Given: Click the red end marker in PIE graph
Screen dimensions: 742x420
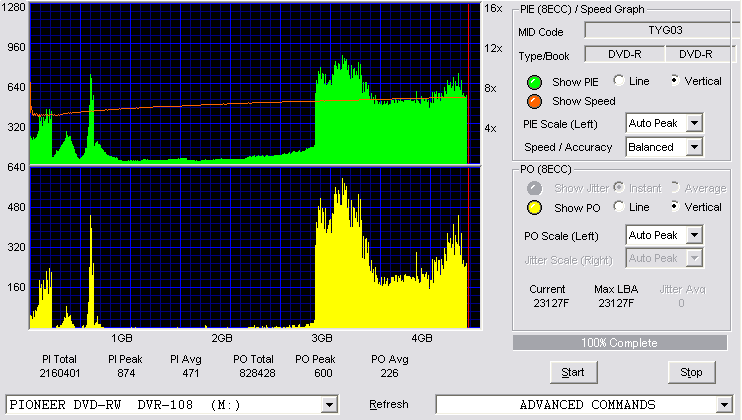Looking at the screenshot, I should [x=468, y=84].
